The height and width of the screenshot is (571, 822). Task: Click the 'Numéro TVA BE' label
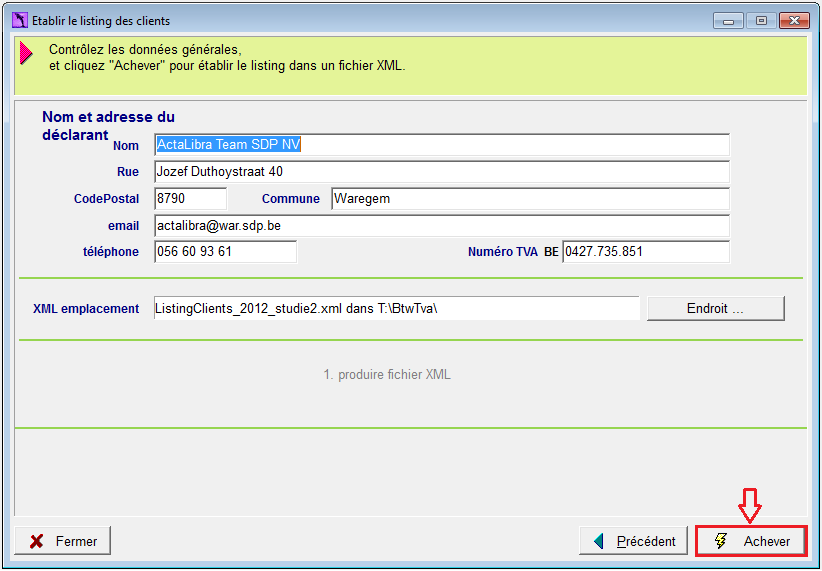click(513, 252)
